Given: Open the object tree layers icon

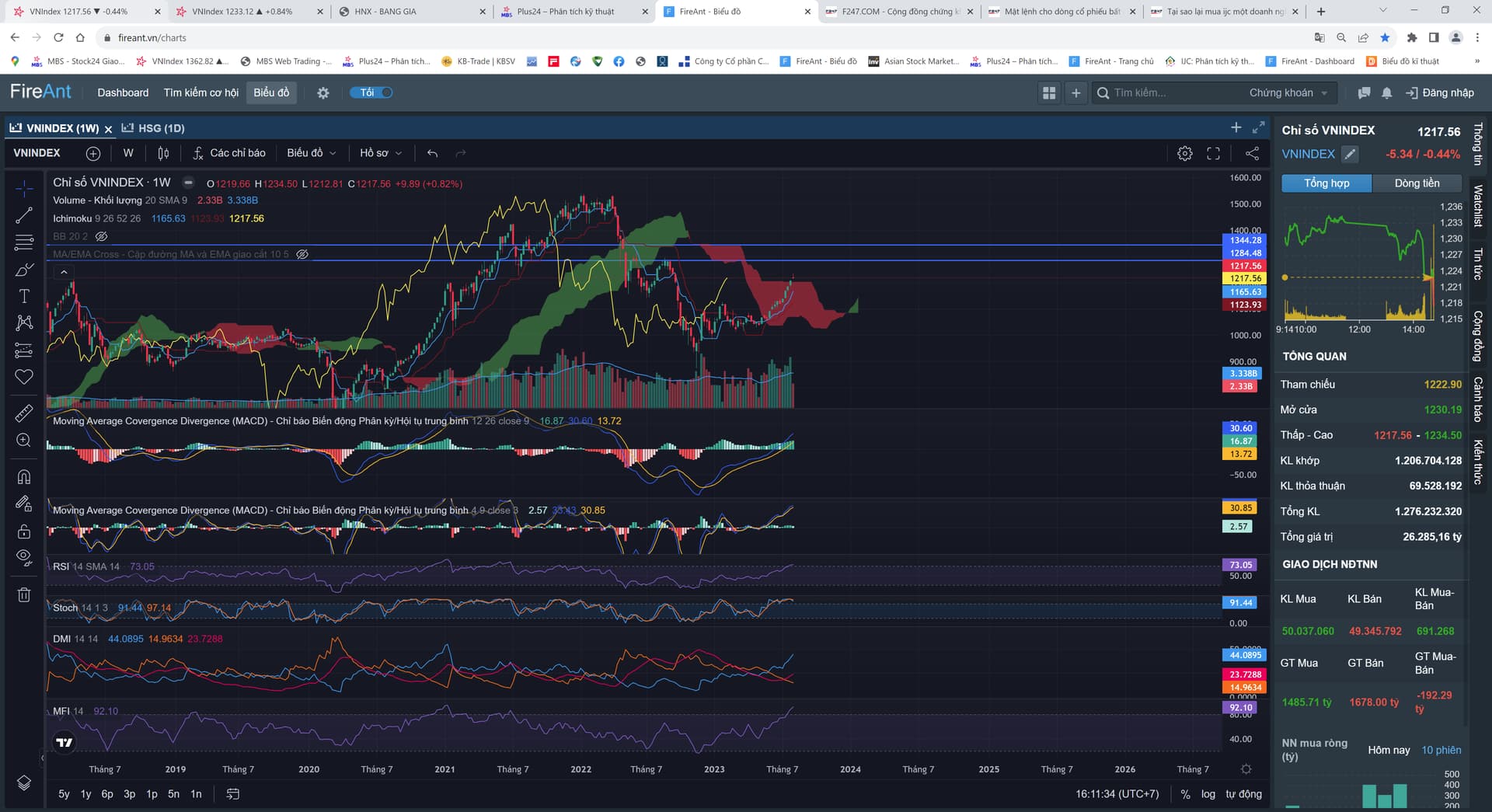Looking at the screenshot, I should pyautogui.click(x=24, y=782).
